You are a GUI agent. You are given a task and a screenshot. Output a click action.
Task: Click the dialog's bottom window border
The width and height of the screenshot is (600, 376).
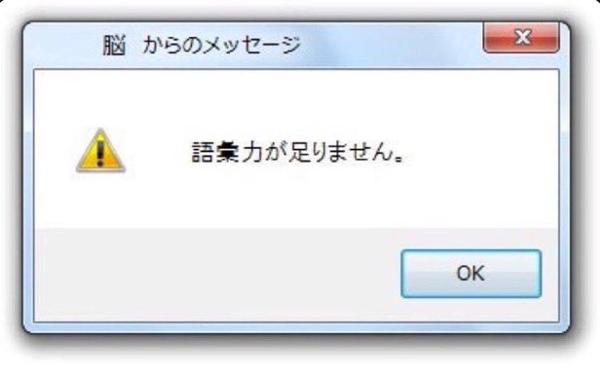pos(297,327)
